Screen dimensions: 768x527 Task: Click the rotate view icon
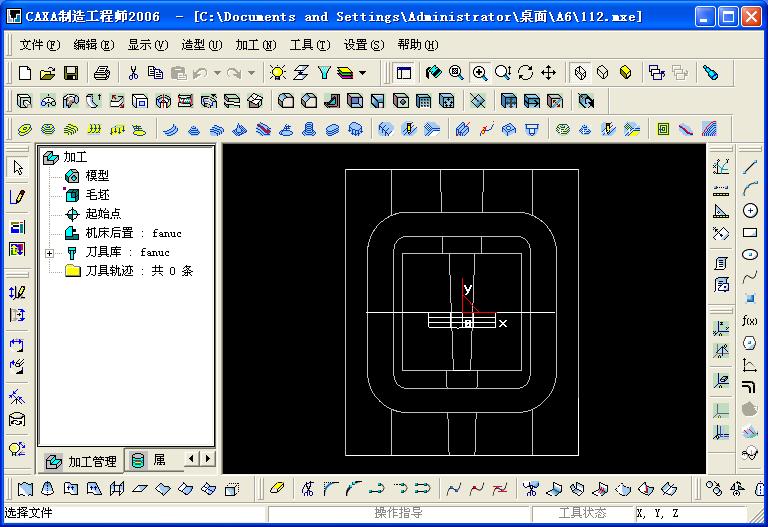click(526, 73)
